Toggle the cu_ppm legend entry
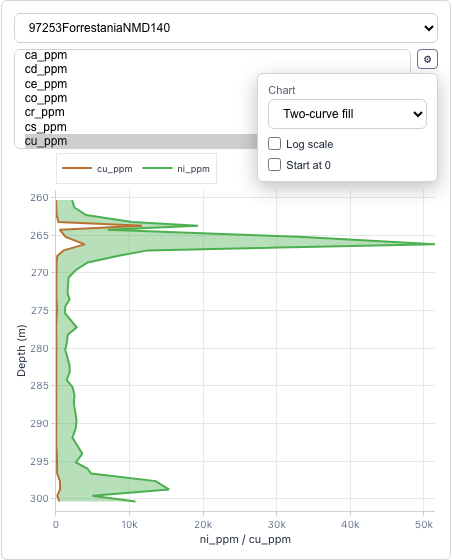The height and width of the screenshot is (560, 452). 97,169
